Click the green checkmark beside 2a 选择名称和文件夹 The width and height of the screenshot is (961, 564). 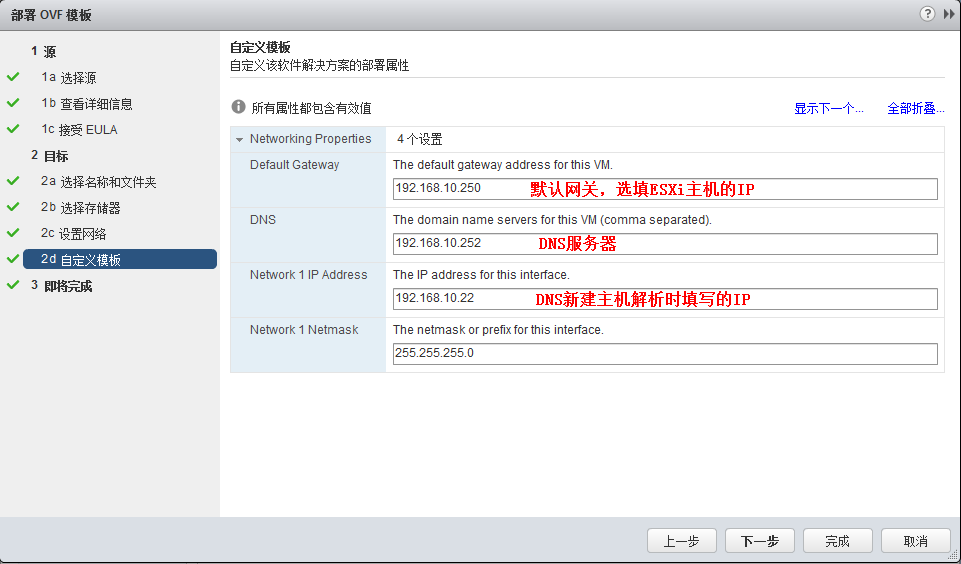13,181
